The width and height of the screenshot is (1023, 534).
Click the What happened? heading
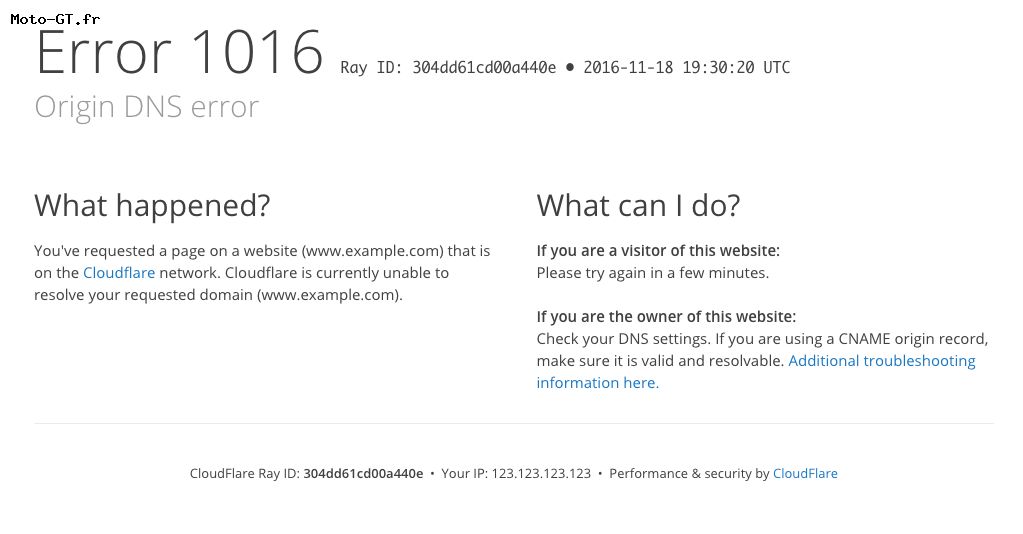click(x=152, y=206)
